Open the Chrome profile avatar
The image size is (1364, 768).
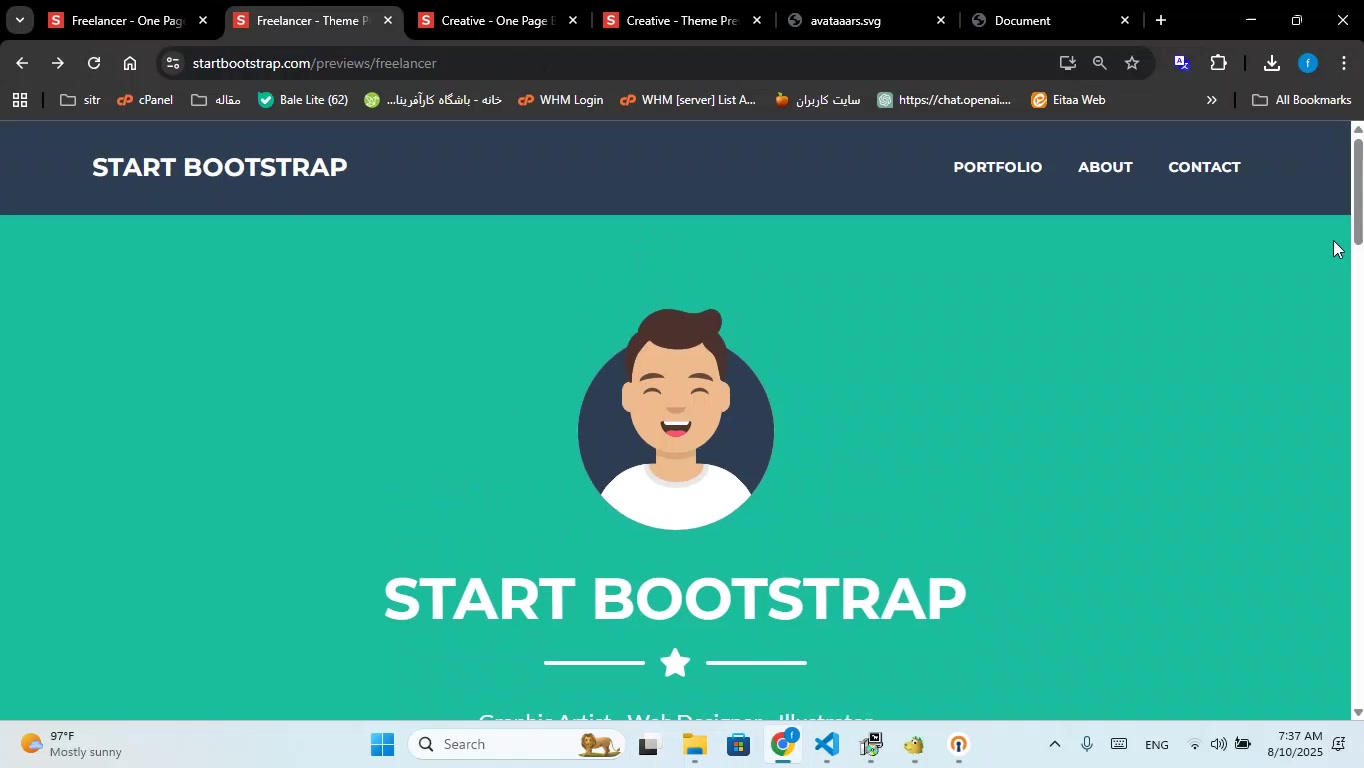click(x=1308, y=63)
